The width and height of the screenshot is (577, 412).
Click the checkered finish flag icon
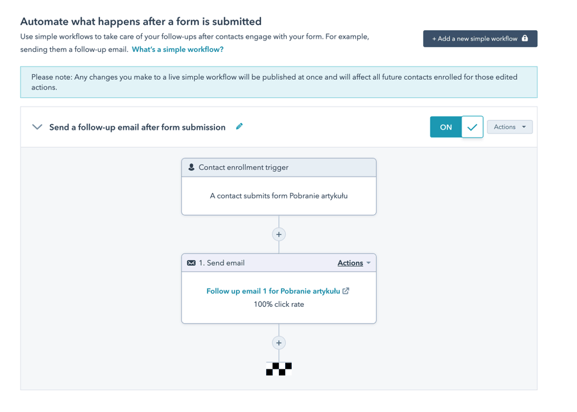tap(279, 369)
